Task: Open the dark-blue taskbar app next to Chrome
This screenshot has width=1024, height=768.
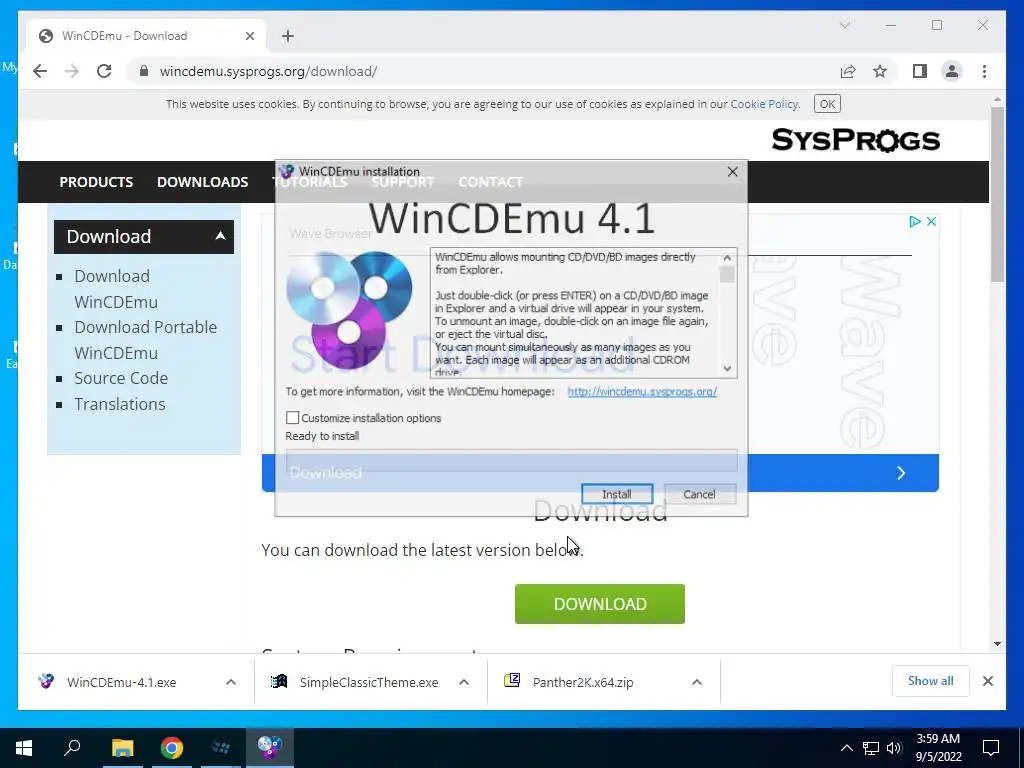Action: coord(221,748)
